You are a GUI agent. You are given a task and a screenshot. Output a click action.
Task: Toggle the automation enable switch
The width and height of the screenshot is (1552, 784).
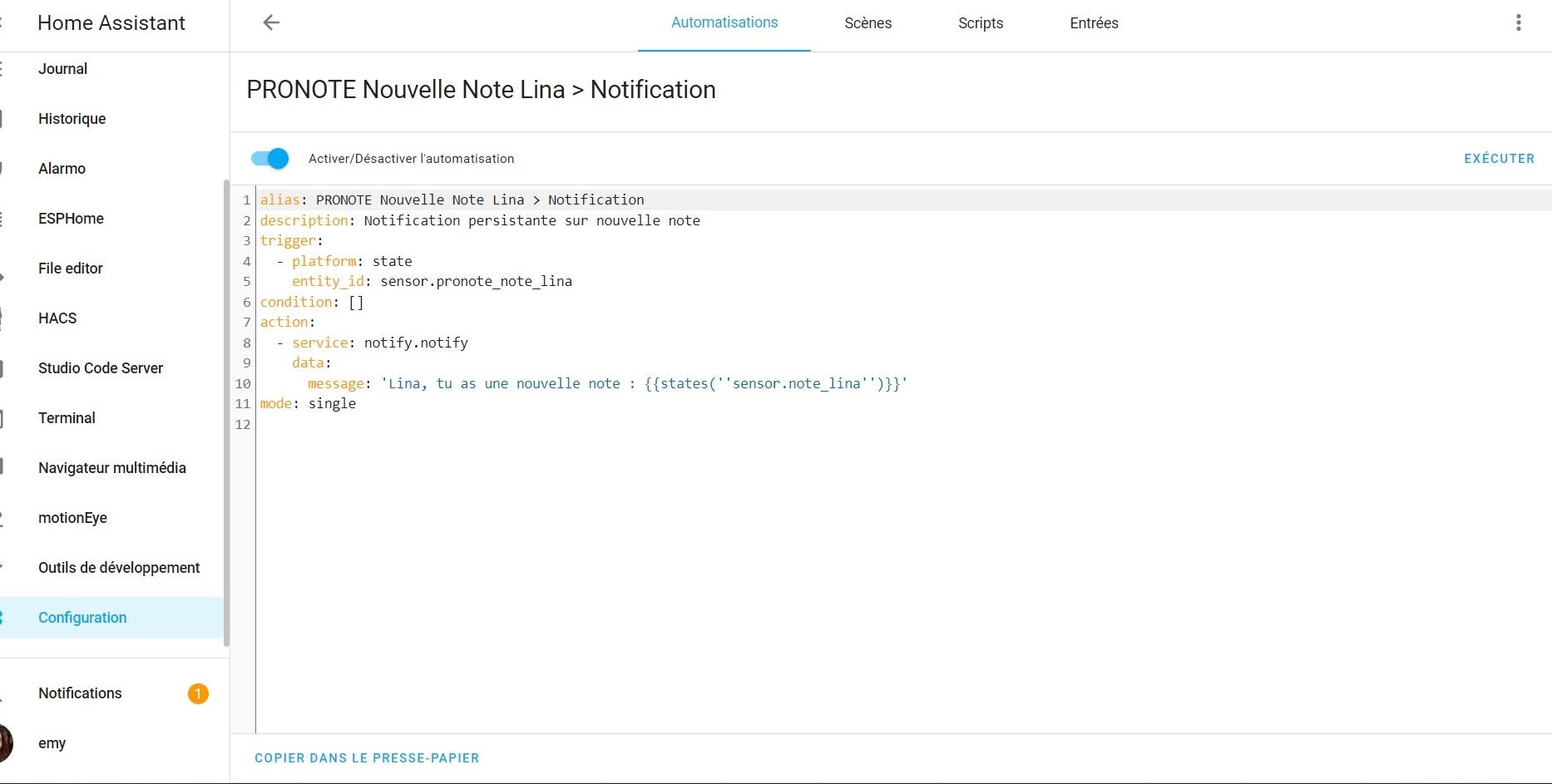[269, 158]
